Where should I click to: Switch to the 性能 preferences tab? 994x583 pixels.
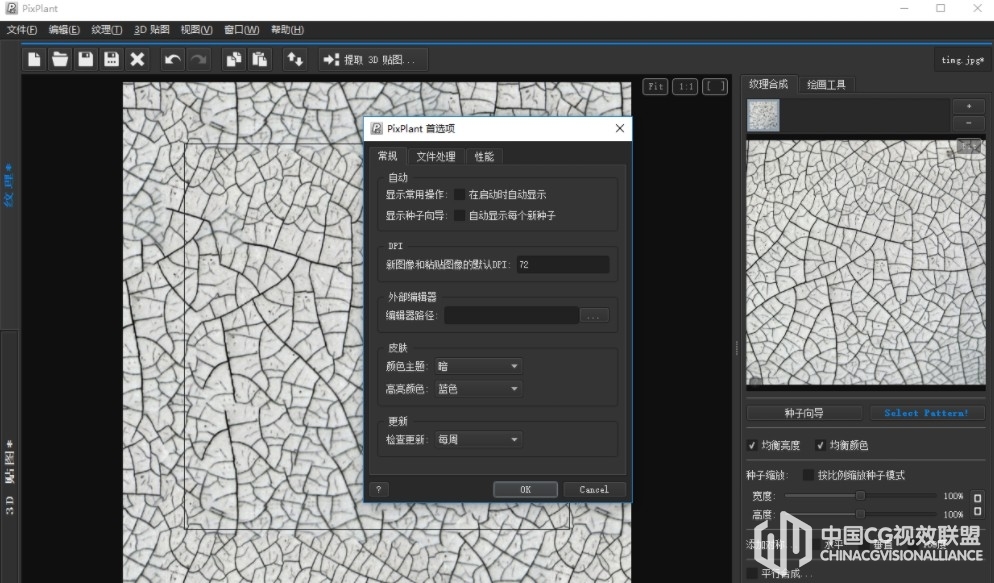tap(484, 157)
